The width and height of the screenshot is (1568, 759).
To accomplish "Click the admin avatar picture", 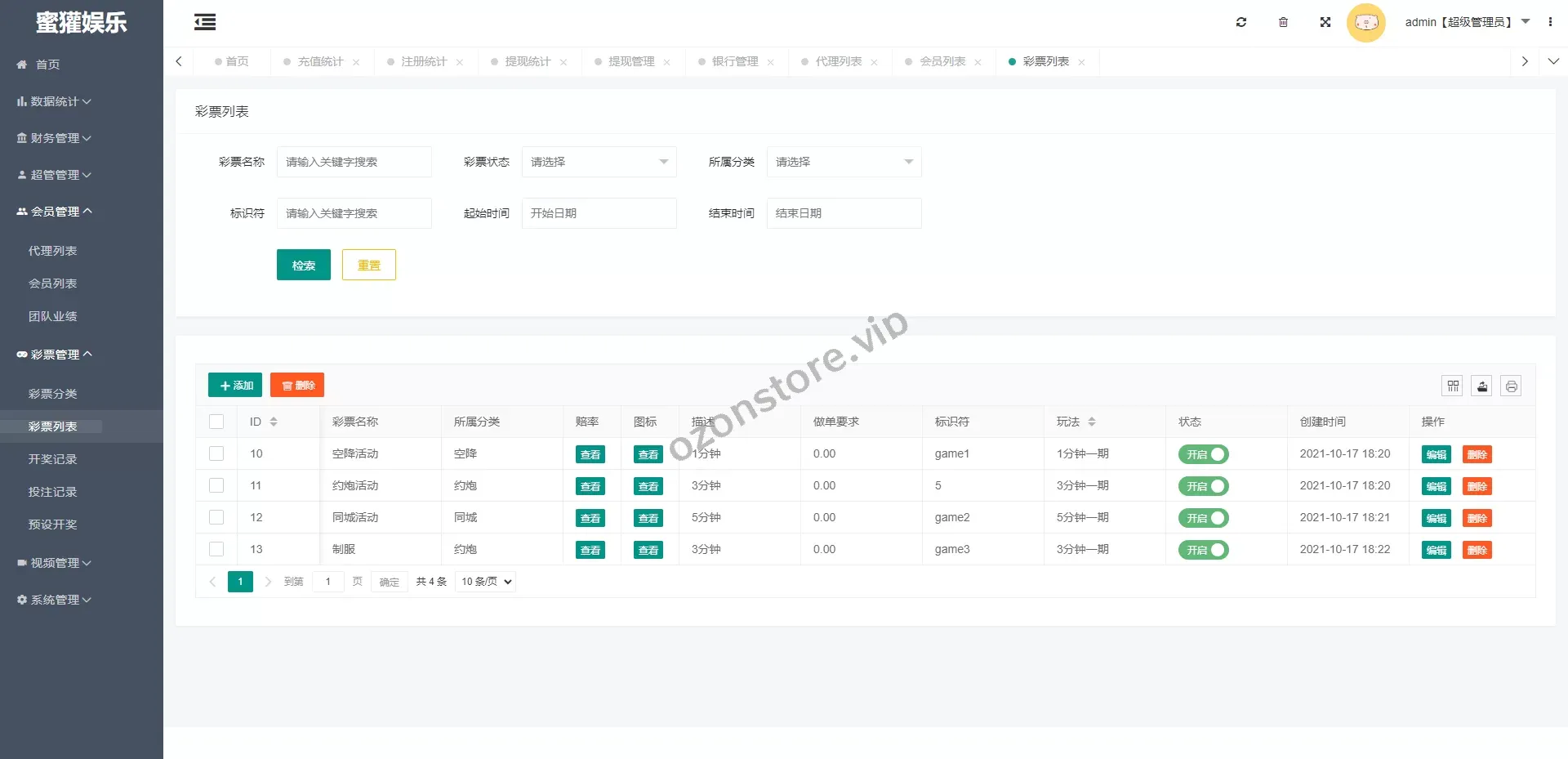I will (x=1365, y=22).
